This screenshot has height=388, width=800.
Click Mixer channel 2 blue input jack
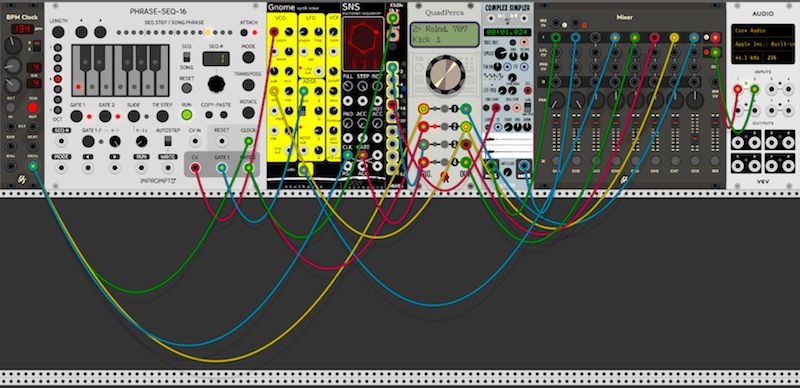pyautogui.click(x=576, y=37)
